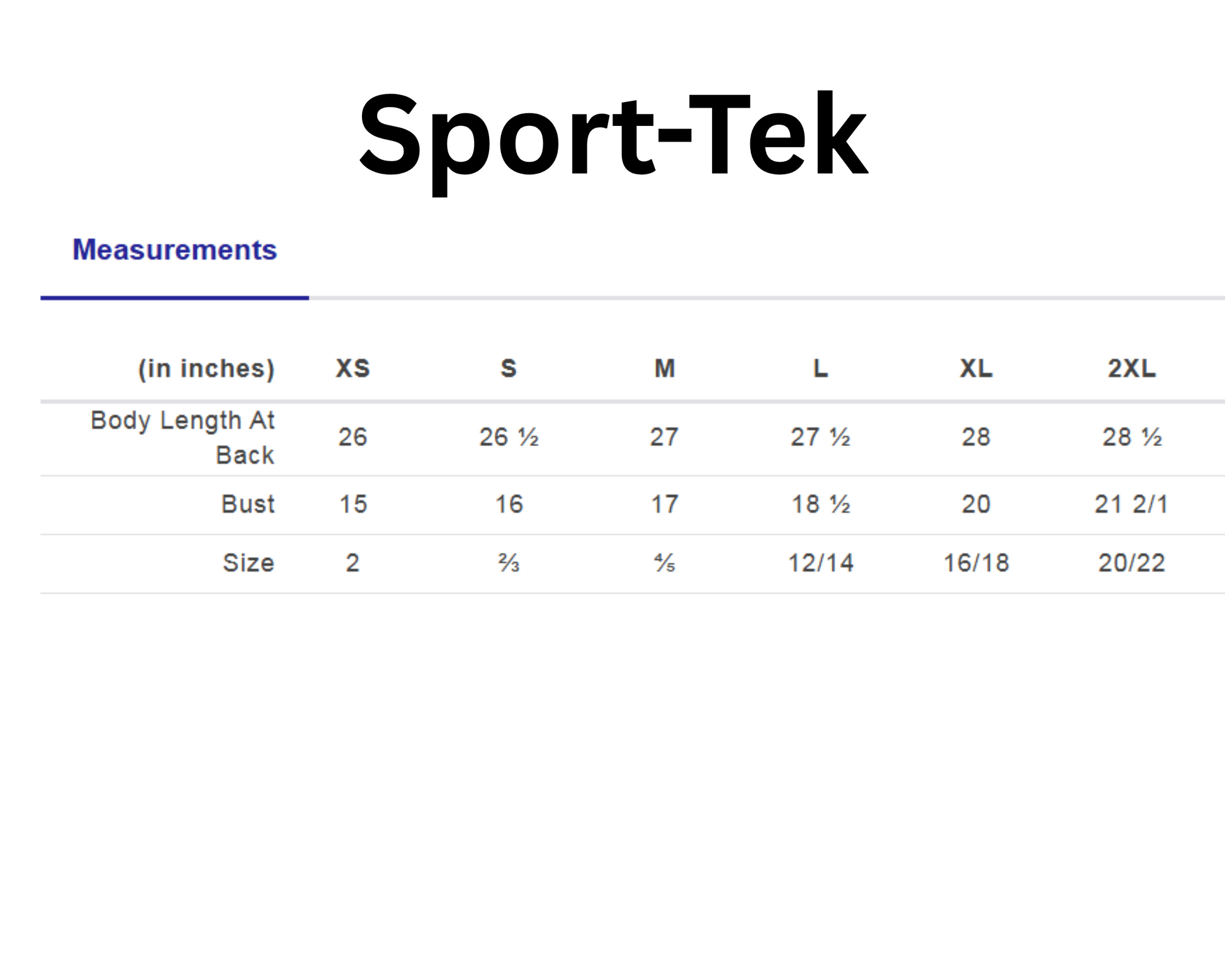1225x980 pixels.
Task: Select the 16/18 size cell
Action: click(976, 563)
